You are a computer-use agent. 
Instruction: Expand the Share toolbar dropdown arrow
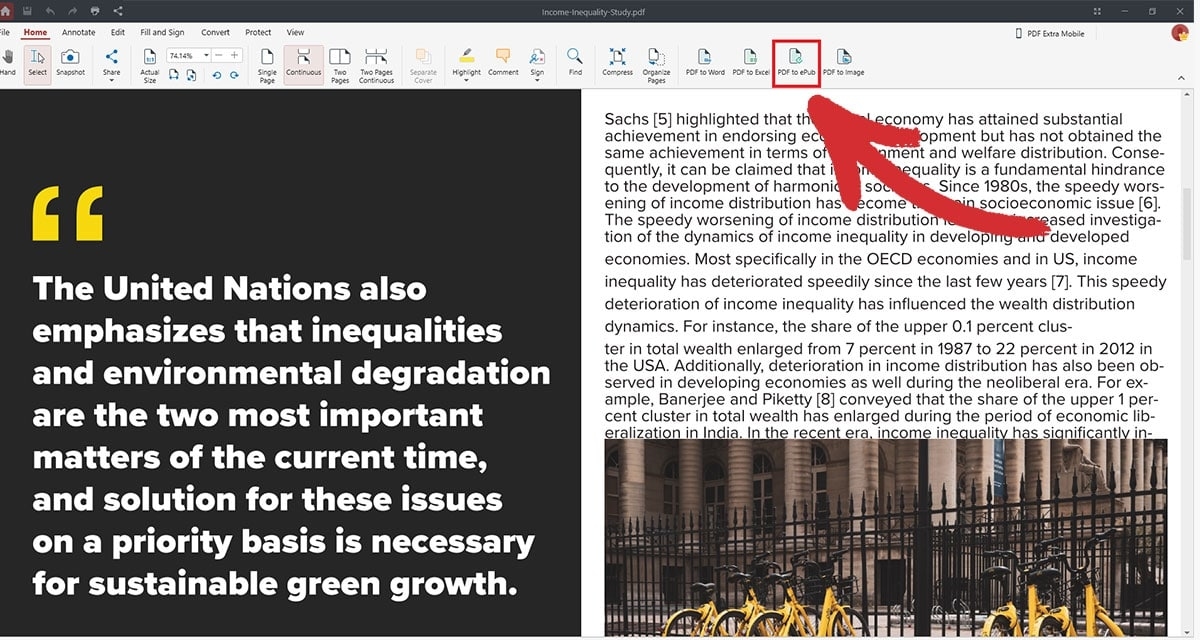111,81
